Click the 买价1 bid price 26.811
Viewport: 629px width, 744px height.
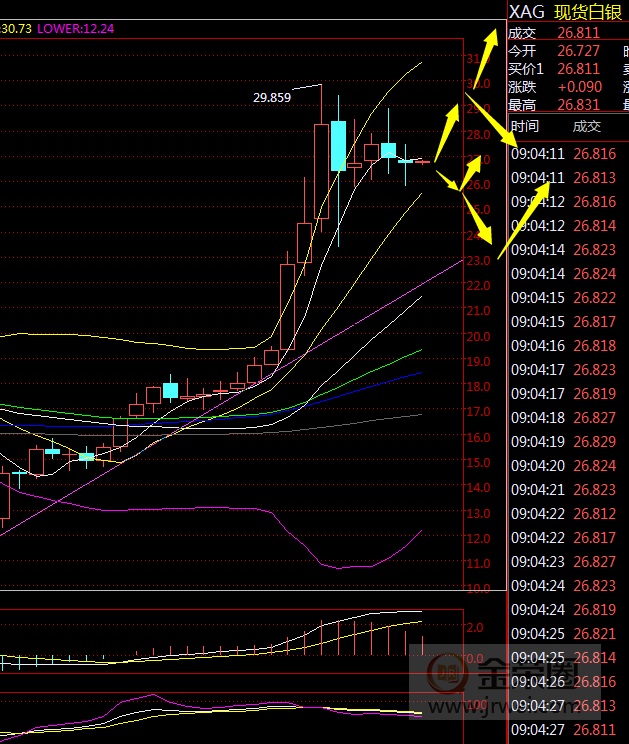[579, 69]
